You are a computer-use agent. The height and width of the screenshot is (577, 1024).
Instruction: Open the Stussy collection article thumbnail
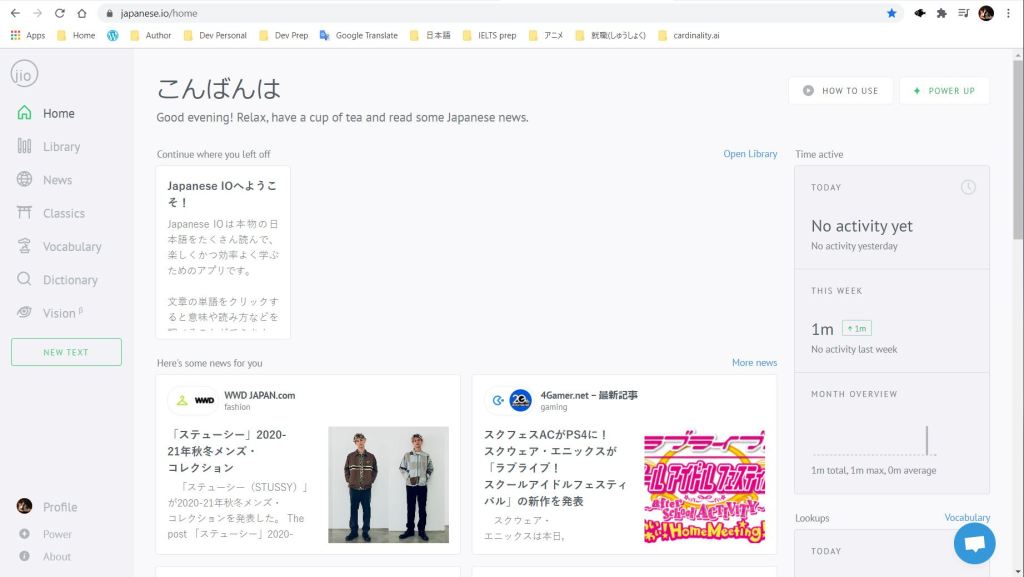(x=388, y=484)
